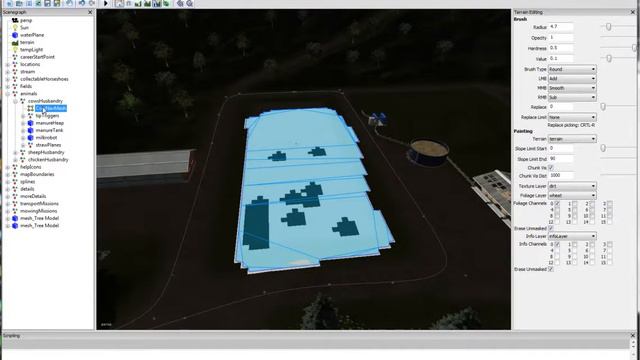Open the MMB Smooth dropdown

572,88
